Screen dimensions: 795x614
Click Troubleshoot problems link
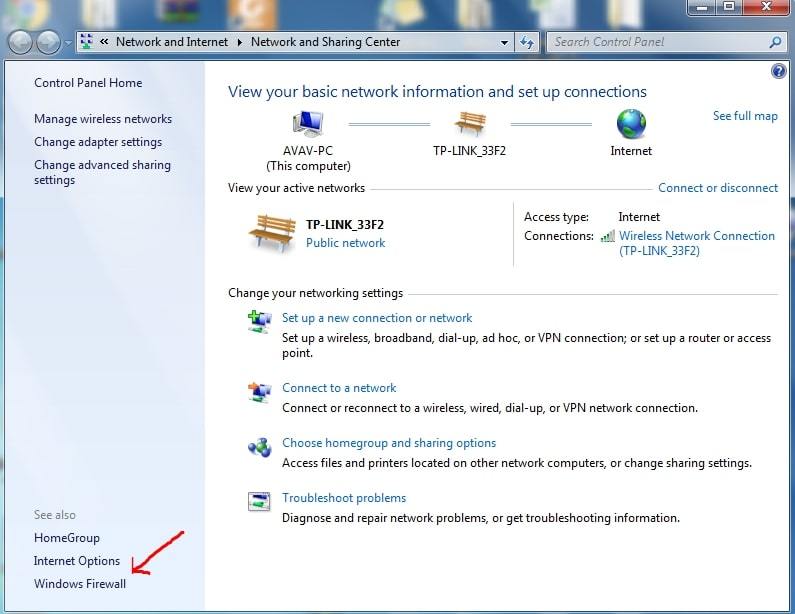click(344, 498)
